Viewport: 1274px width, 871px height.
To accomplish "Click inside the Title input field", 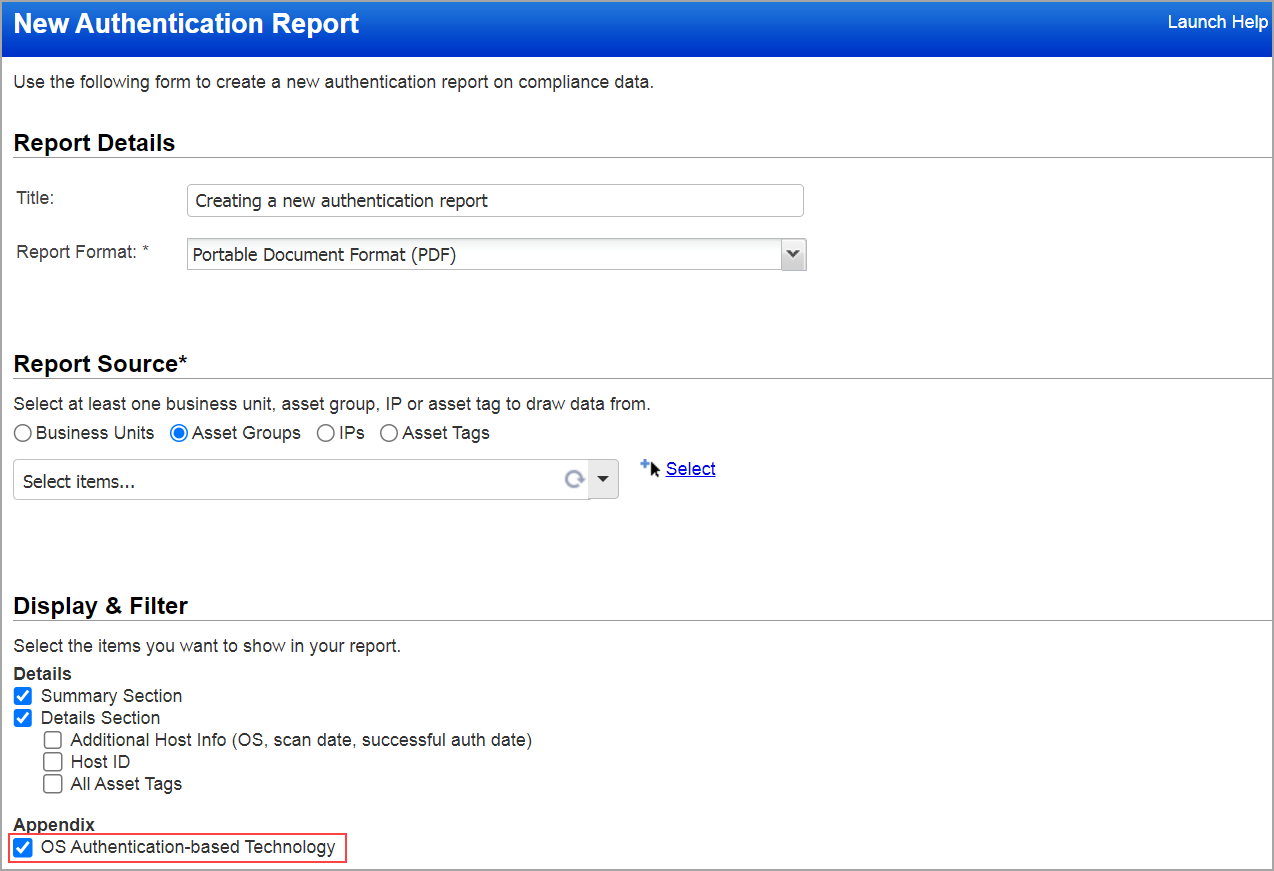I will coord(494,200).
